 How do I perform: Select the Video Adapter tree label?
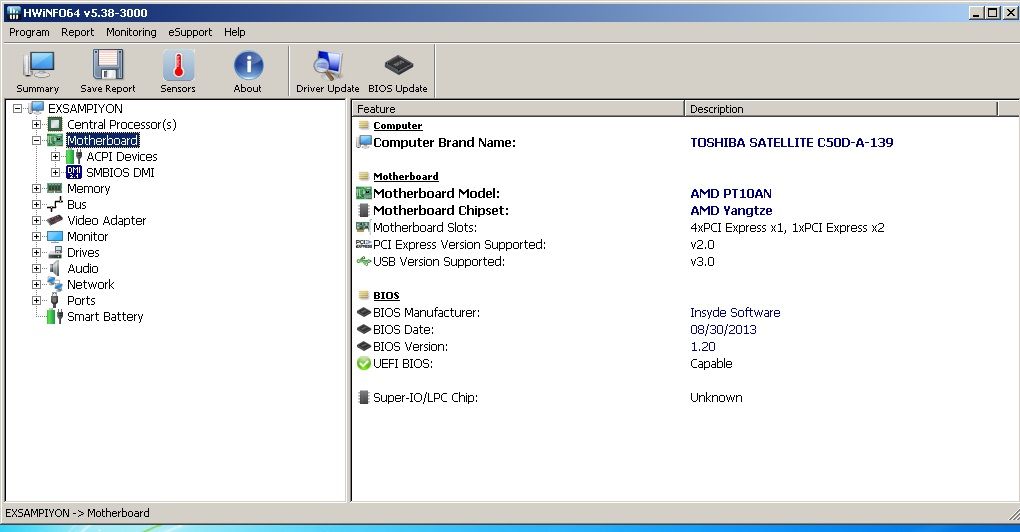click(x=107, y=220)
